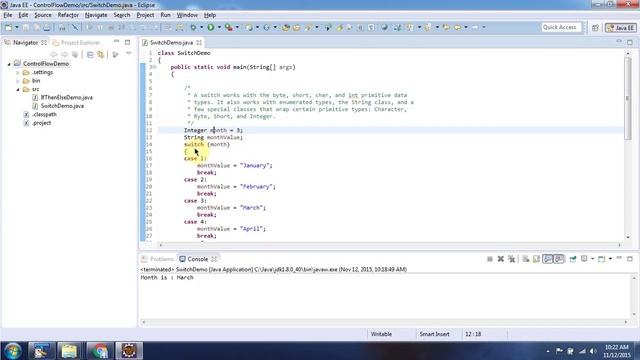
Task: Open the Debug dropdown arrow
Action: pos(201,27)
